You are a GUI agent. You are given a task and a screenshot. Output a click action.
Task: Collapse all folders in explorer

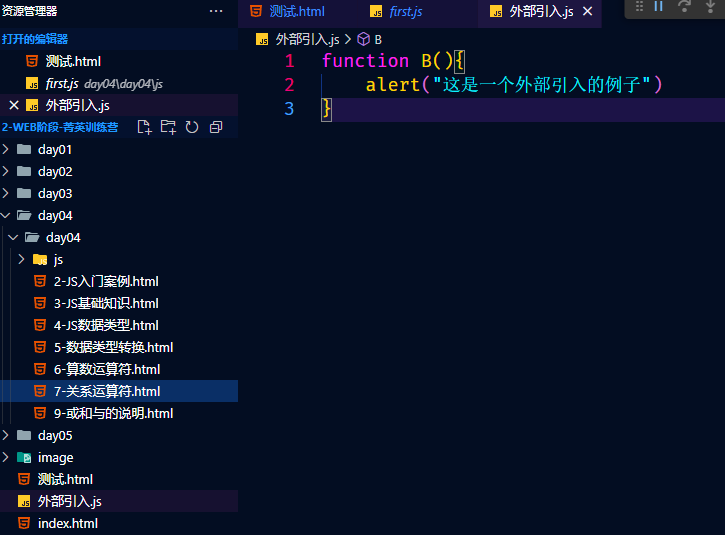pos(215,127)
